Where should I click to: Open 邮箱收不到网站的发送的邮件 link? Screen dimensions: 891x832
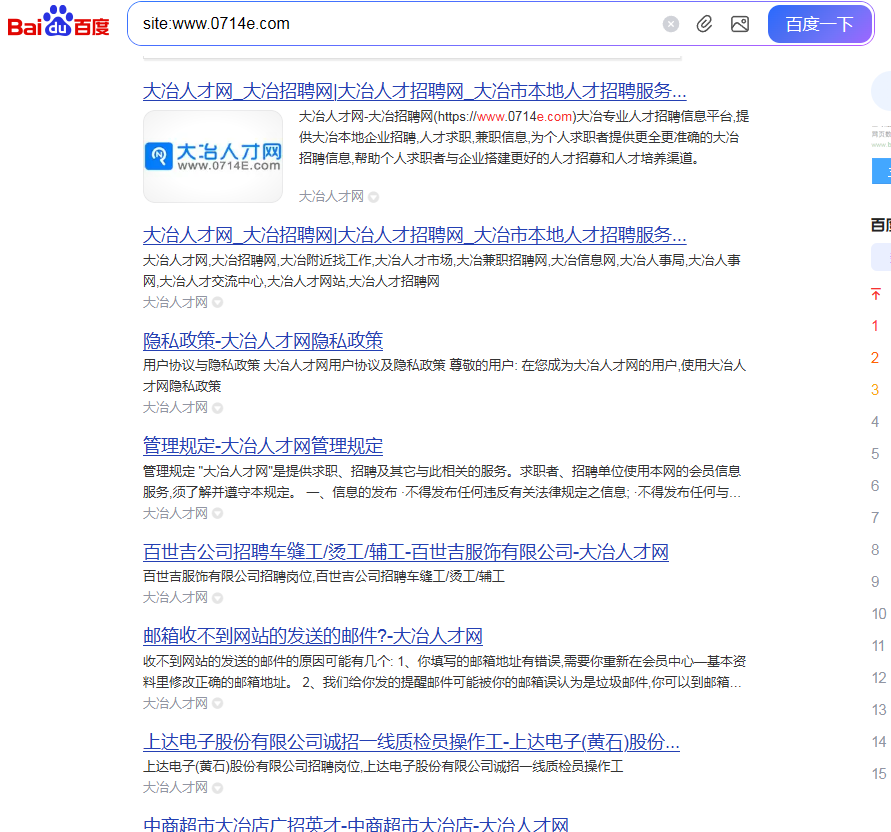click(313, 636)
